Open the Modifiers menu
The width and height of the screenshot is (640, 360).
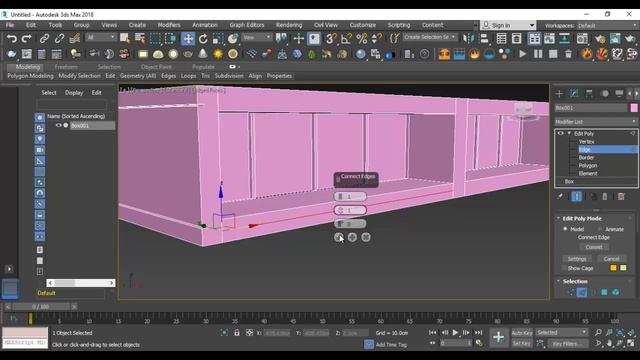[169, 25]
